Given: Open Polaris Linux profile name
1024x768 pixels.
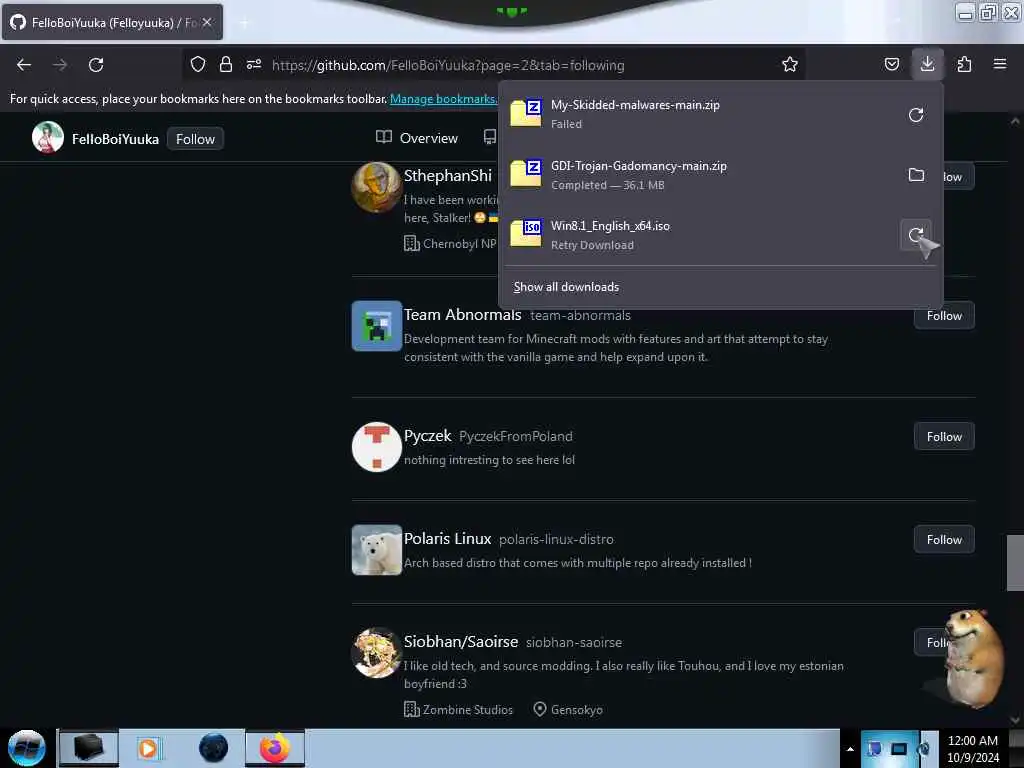Looking at the screenshot, I should point(447,539).
